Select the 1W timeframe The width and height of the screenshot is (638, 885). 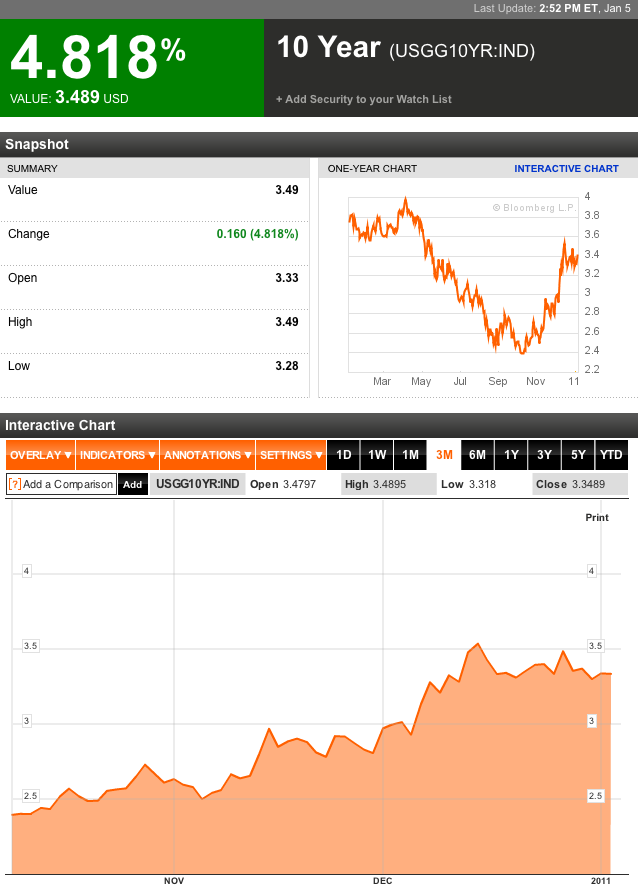(377, 455)
